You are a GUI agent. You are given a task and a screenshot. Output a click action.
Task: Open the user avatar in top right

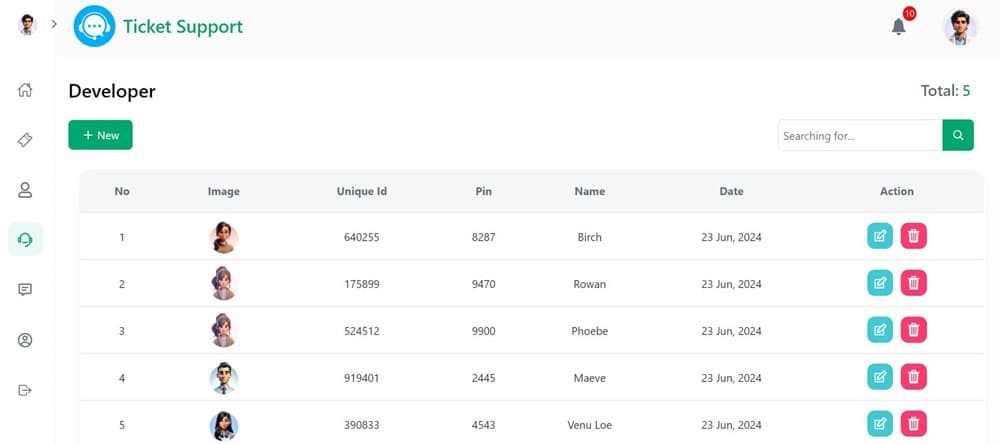click(960, 27)
